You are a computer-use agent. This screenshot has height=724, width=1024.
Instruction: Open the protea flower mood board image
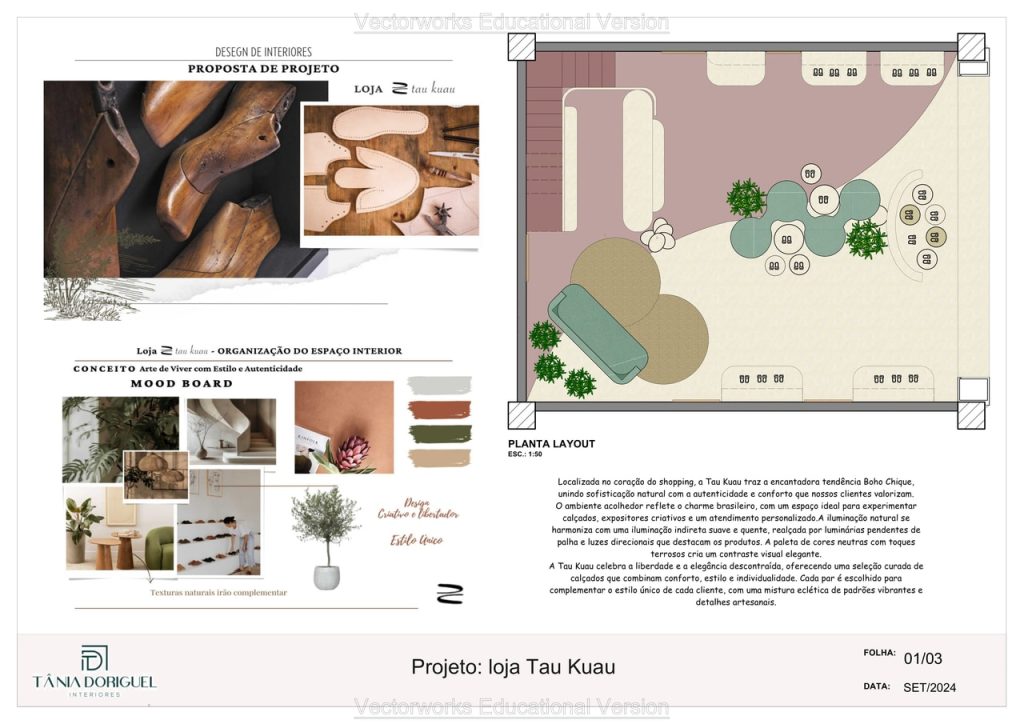(343, 427)
